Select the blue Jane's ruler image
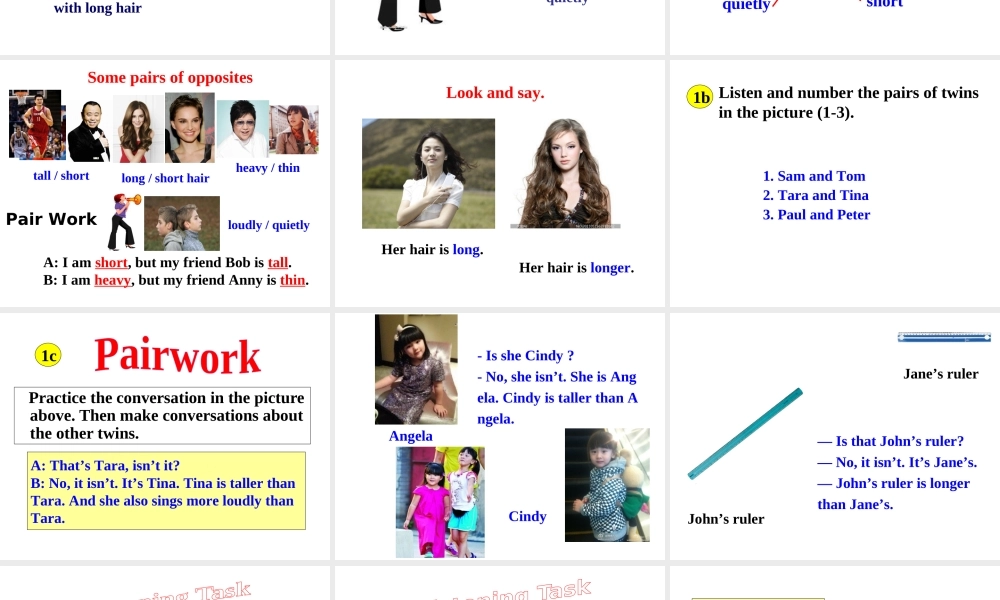 [x=944, y=338]
